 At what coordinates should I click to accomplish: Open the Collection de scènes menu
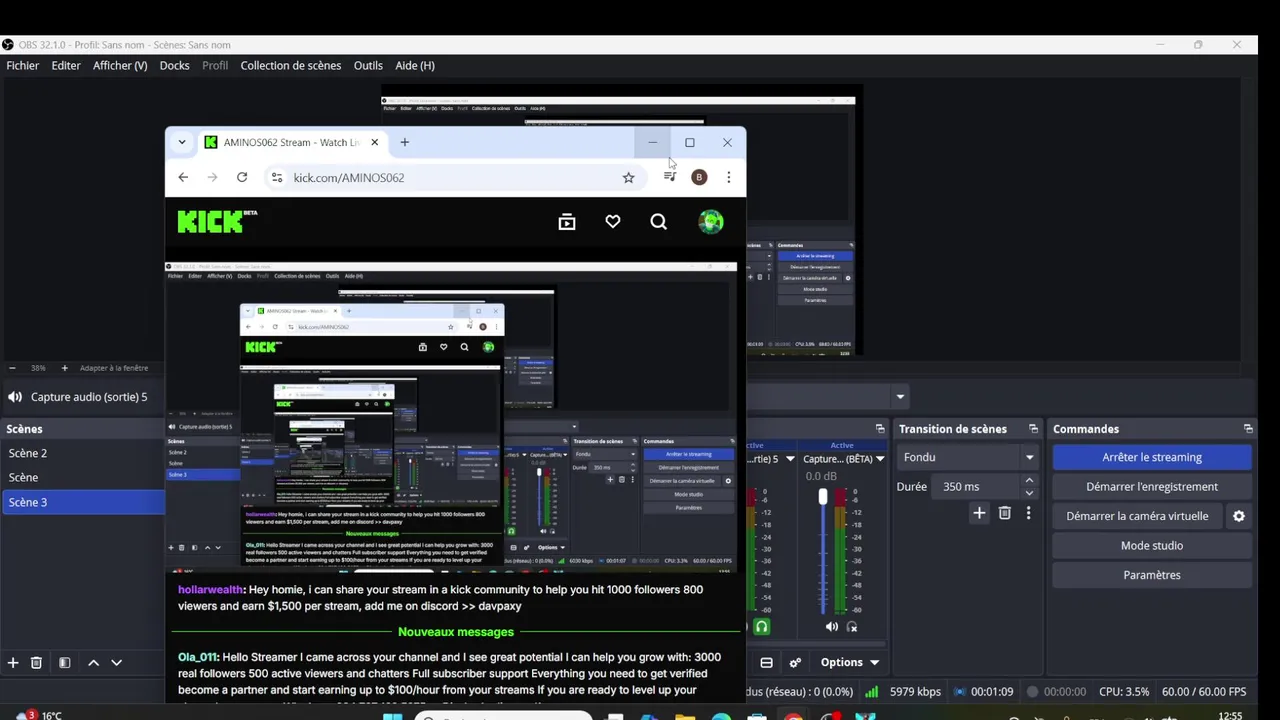(x=291, y=65)
